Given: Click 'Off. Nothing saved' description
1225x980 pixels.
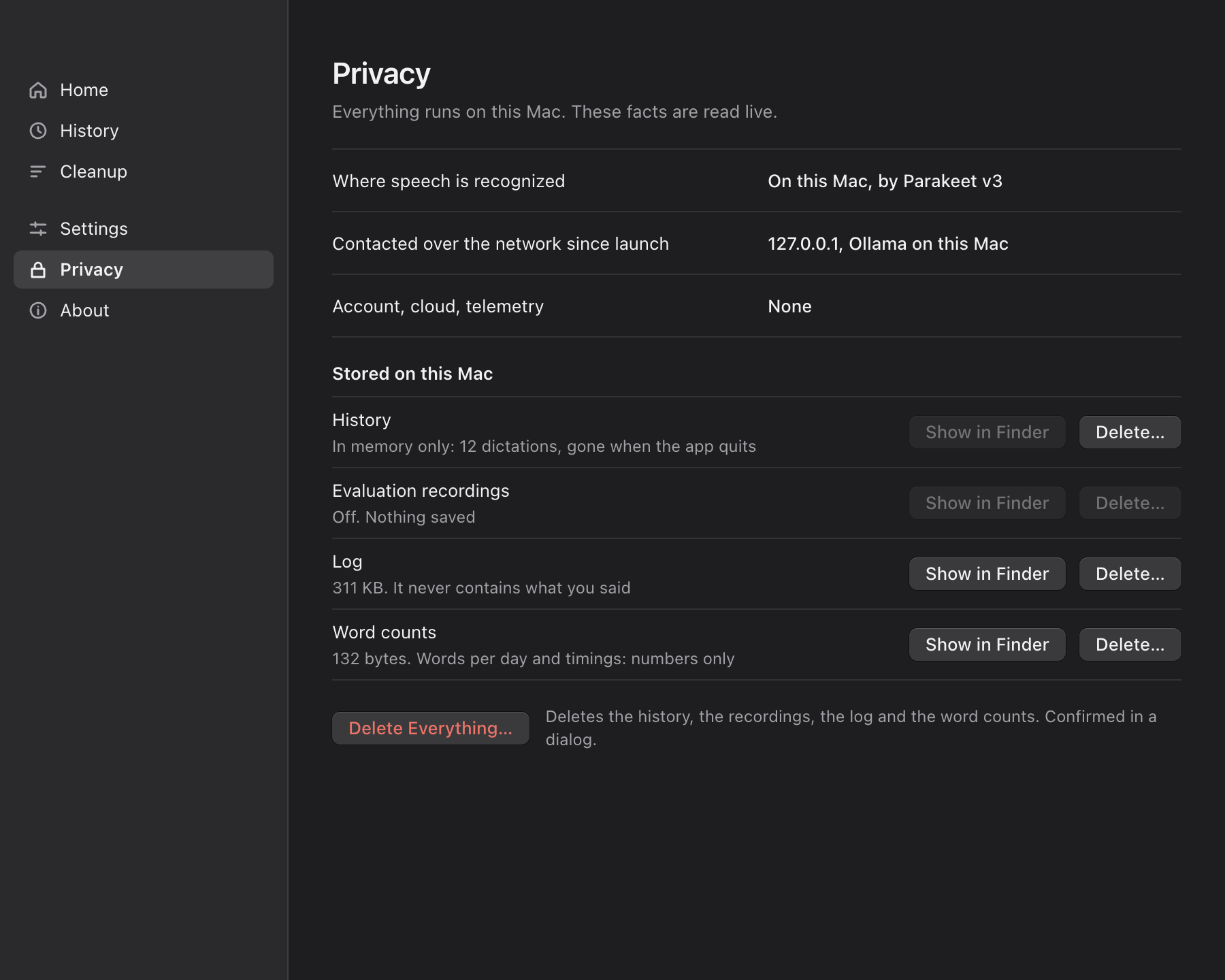Looking at the screenshot, I should pyautogui.click(x=404, y=517).
